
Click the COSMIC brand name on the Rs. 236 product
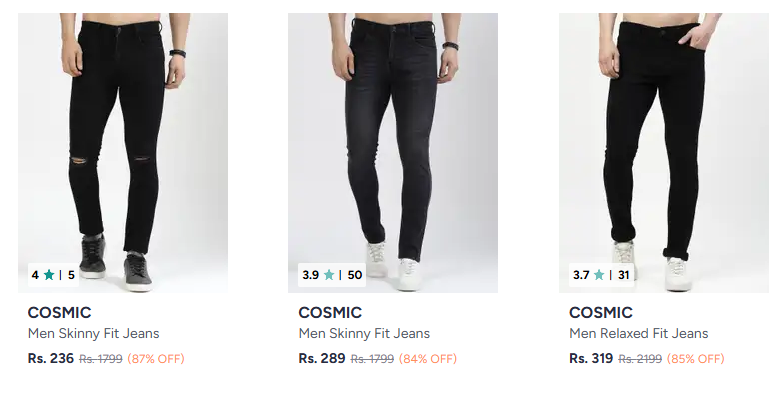tap(59, 312)
